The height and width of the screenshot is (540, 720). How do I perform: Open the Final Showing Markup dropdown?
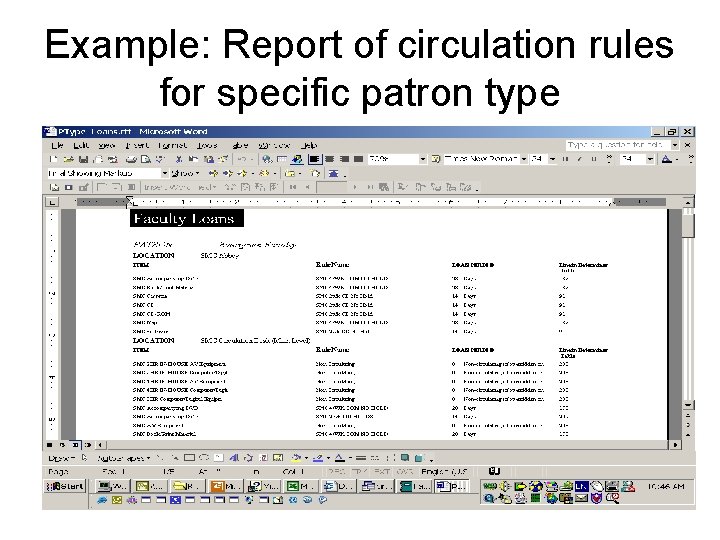(x=164, y=174)
